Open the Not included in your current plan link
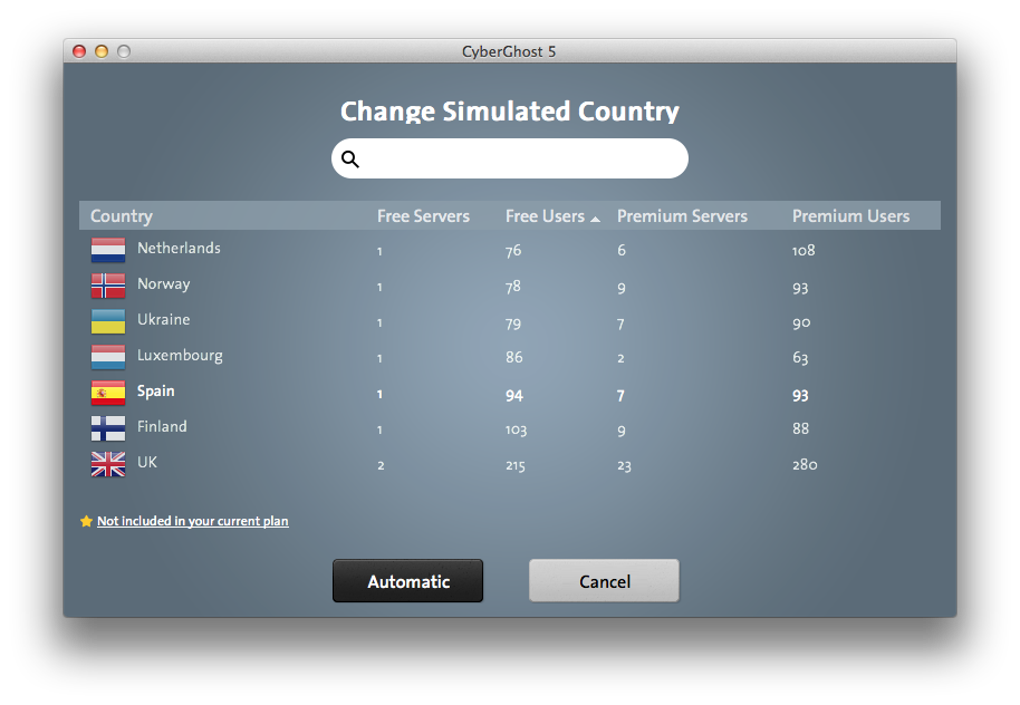 (x=193, y=521)
